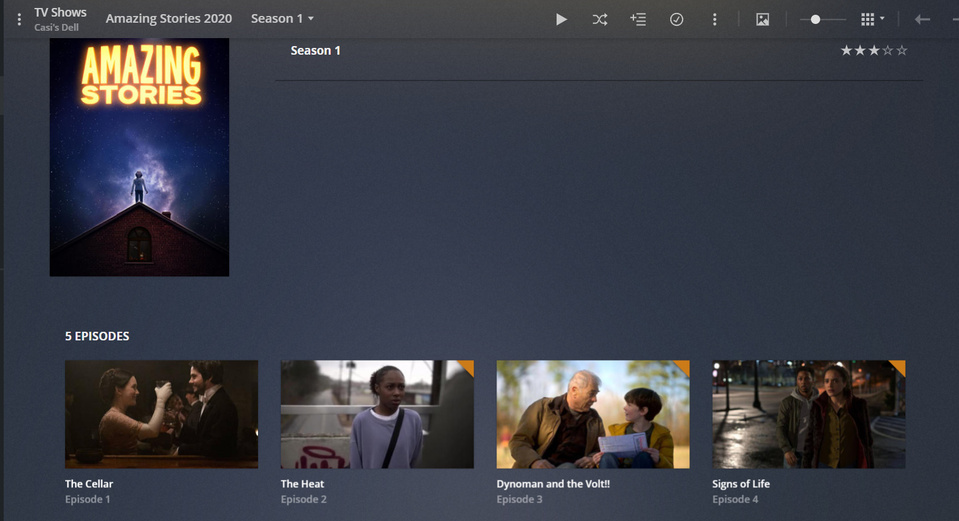The height and width of the screenshot is (521, 959).
Task: Open Signs of Life episode thumbnail
Action: coord(809,414)
